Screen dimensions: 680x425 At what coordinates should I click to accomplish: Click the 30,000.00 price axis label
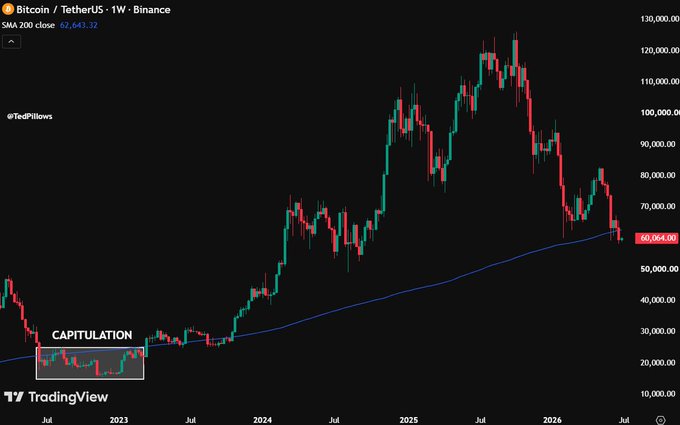pos(660,331)
